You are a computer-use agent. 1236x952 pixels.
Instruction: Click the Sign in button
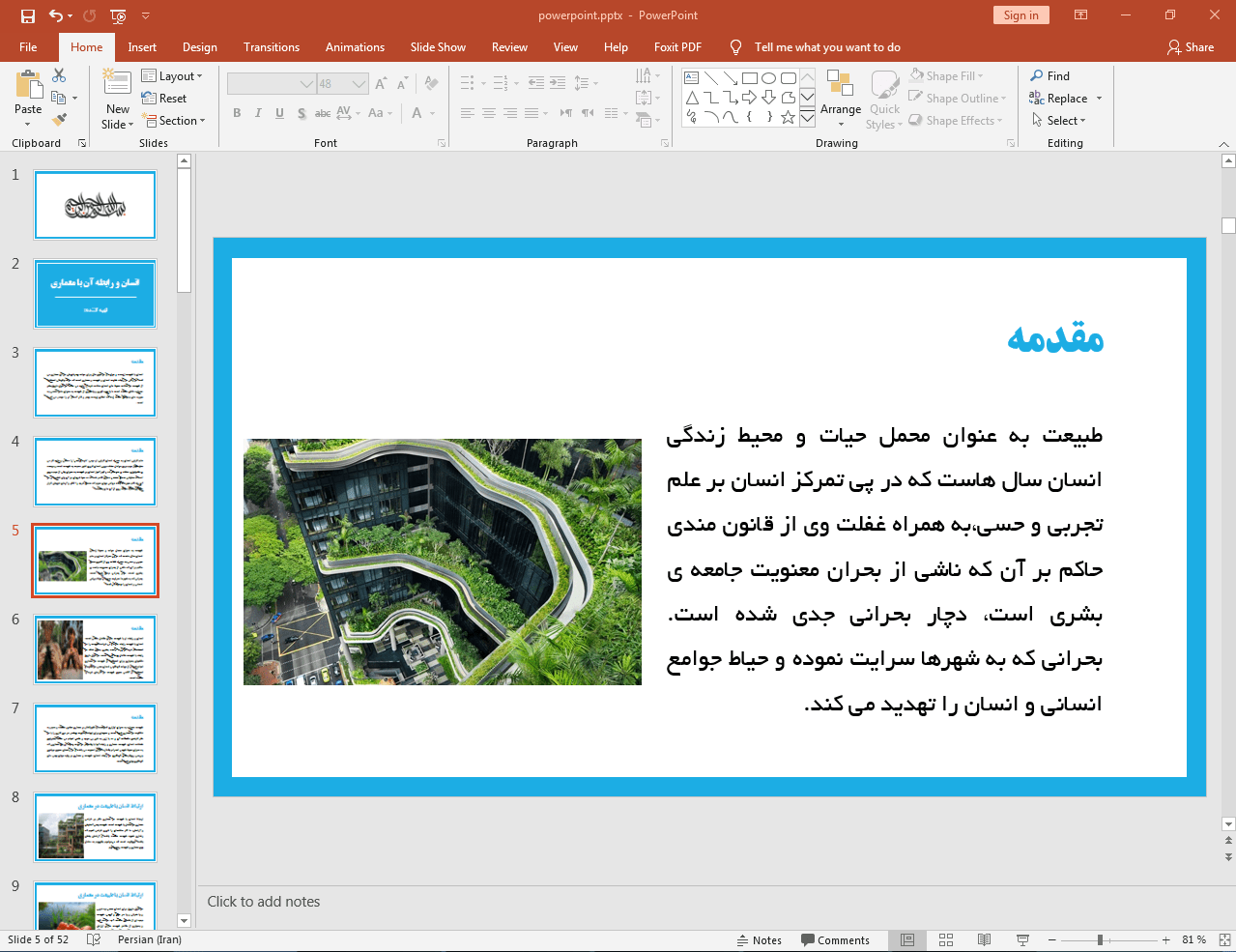coord(1020,15)
